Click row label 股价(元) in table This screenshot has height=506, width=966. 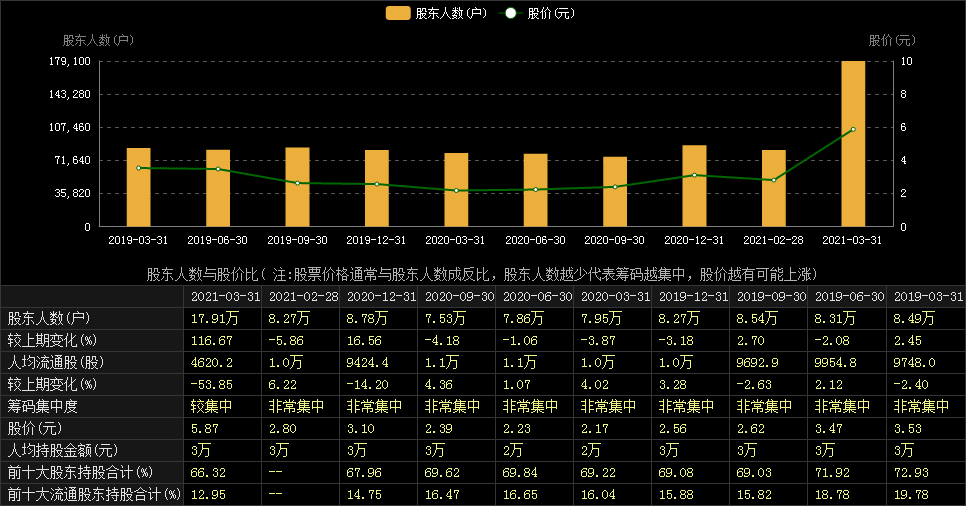pos(36,428)
